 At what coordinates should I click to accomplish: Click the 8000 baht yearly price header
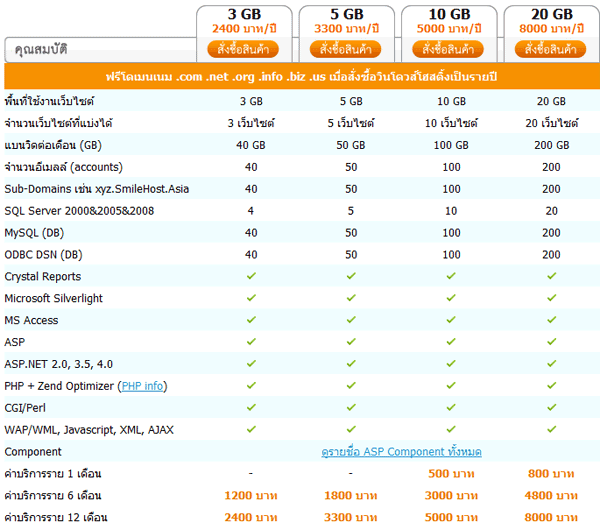[x=552, y=29]
